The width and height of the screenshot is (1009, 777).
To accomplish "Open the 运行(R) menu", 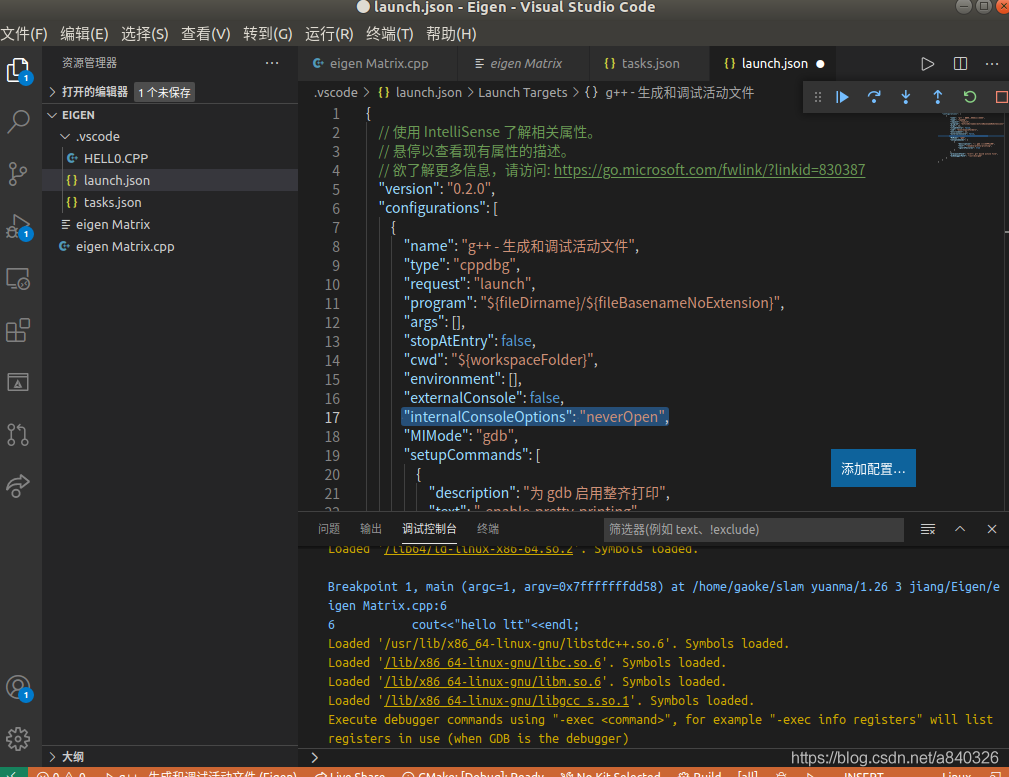I will pos(329,34).
